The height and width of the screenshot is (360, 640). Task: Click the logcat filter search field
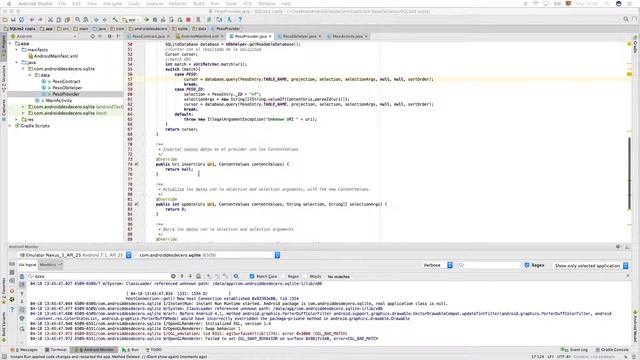[x=489, y=265]
